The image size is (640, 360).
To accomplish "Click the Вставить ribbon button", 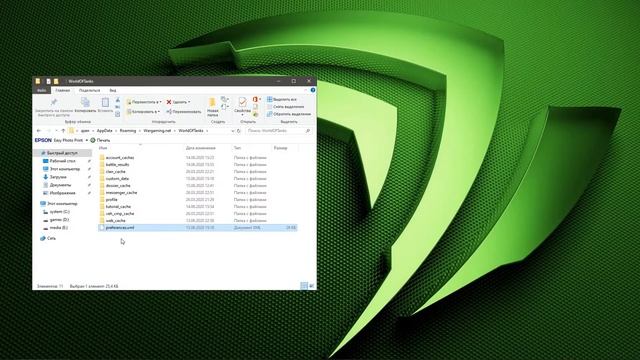I will pos(105,105).
